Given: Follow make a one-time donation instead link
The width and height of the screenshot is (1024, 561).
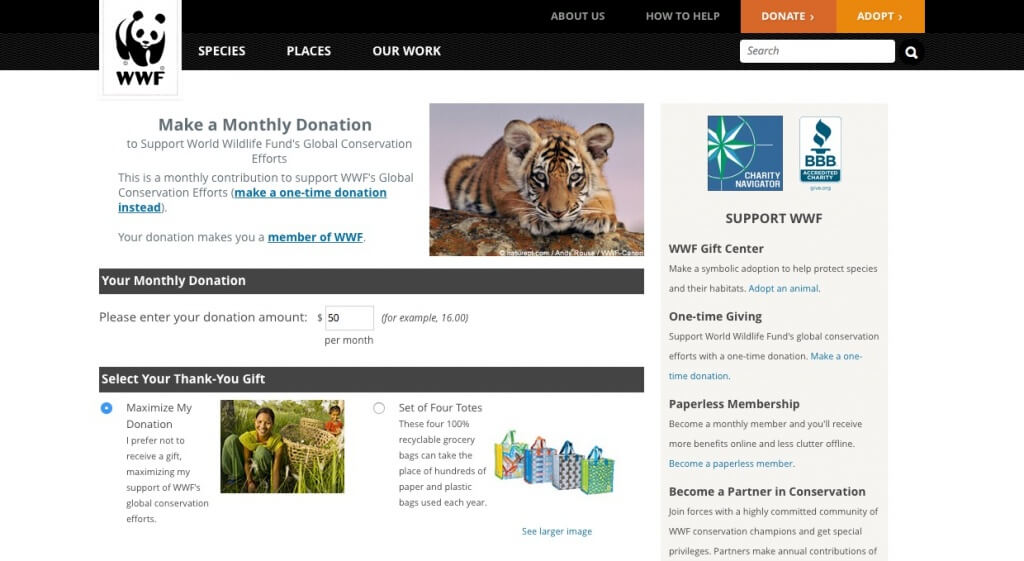Looking at the screenshot, I should (253, 200).
